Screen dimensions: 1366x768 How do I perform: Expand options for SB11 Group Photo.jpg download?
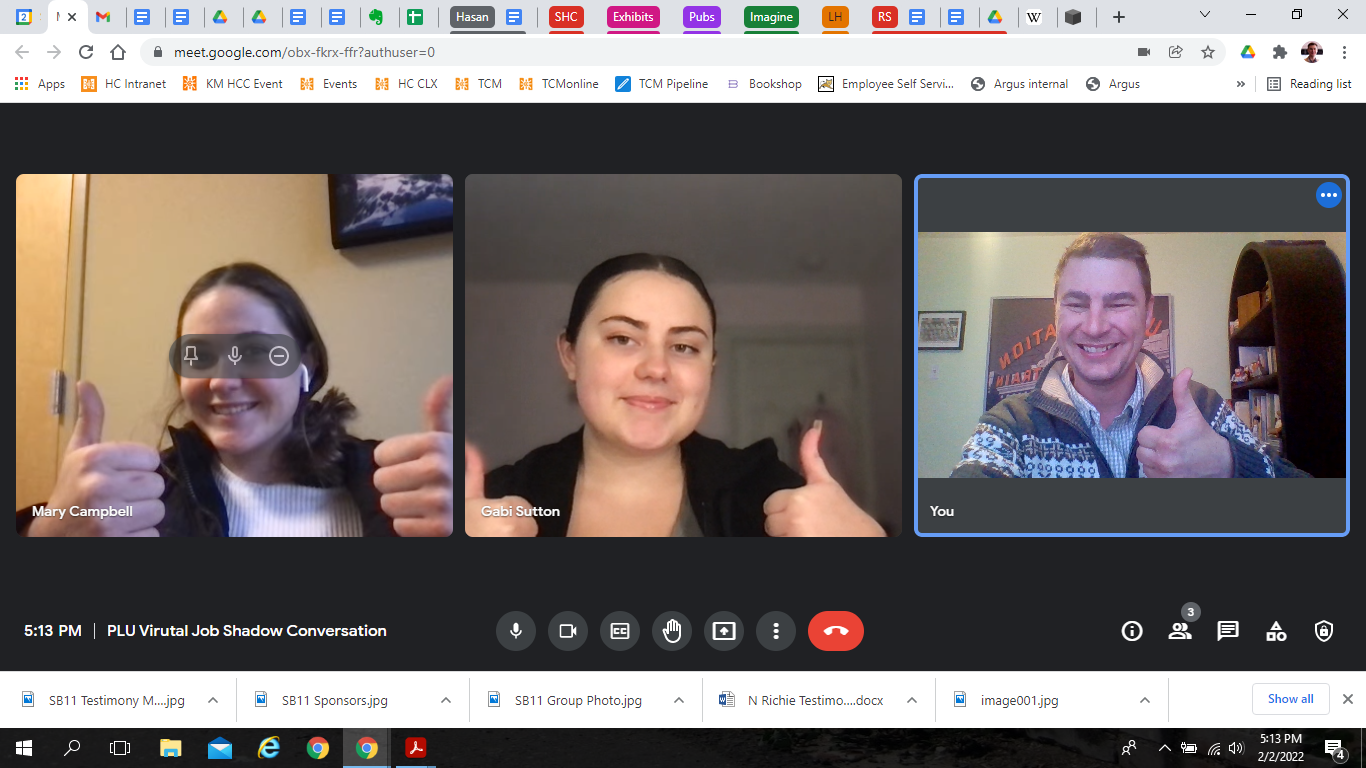click(x=679, y=700)
